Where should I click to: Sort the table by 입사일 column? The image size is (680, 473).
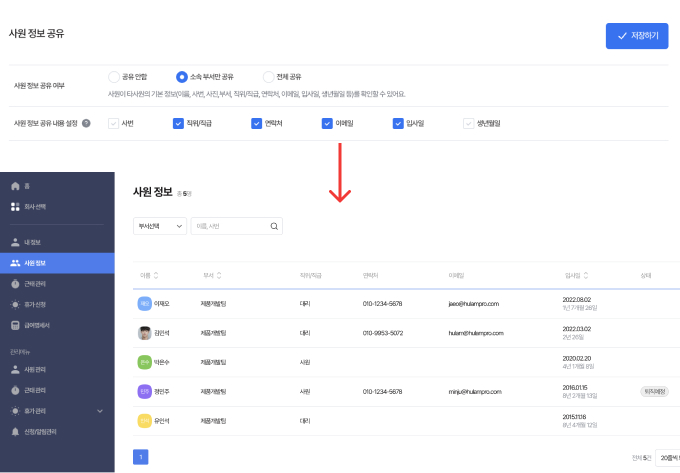pyautogui.click(x=576, y=275)
